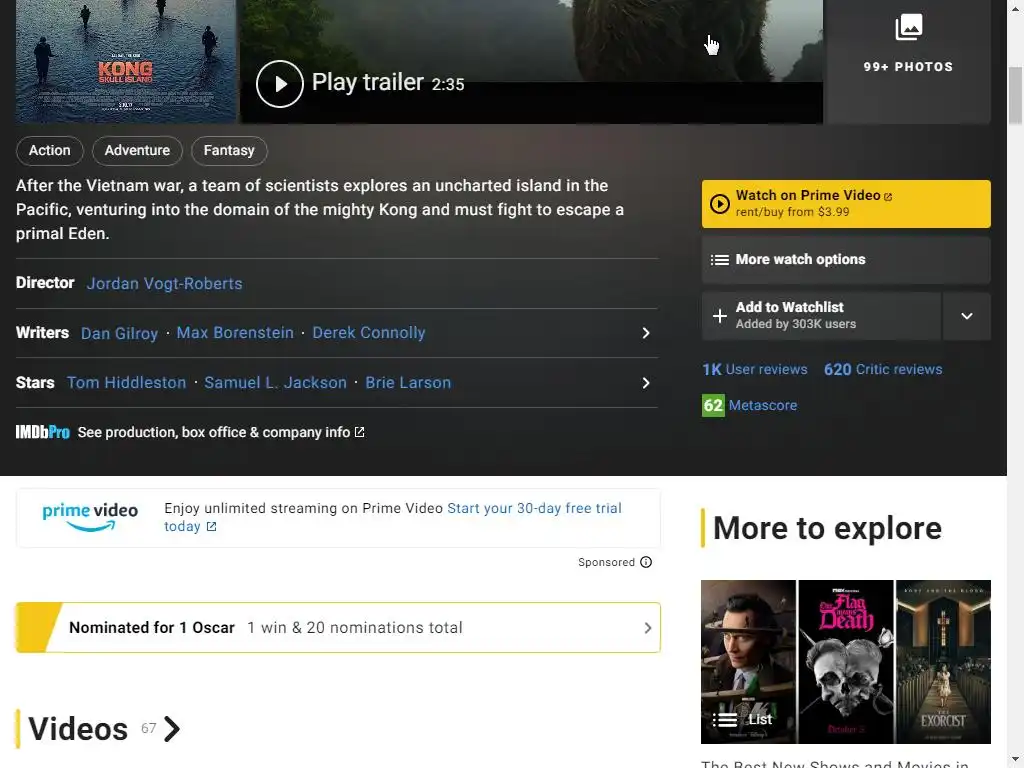Expand the Stars row chevron

[646, 383]
